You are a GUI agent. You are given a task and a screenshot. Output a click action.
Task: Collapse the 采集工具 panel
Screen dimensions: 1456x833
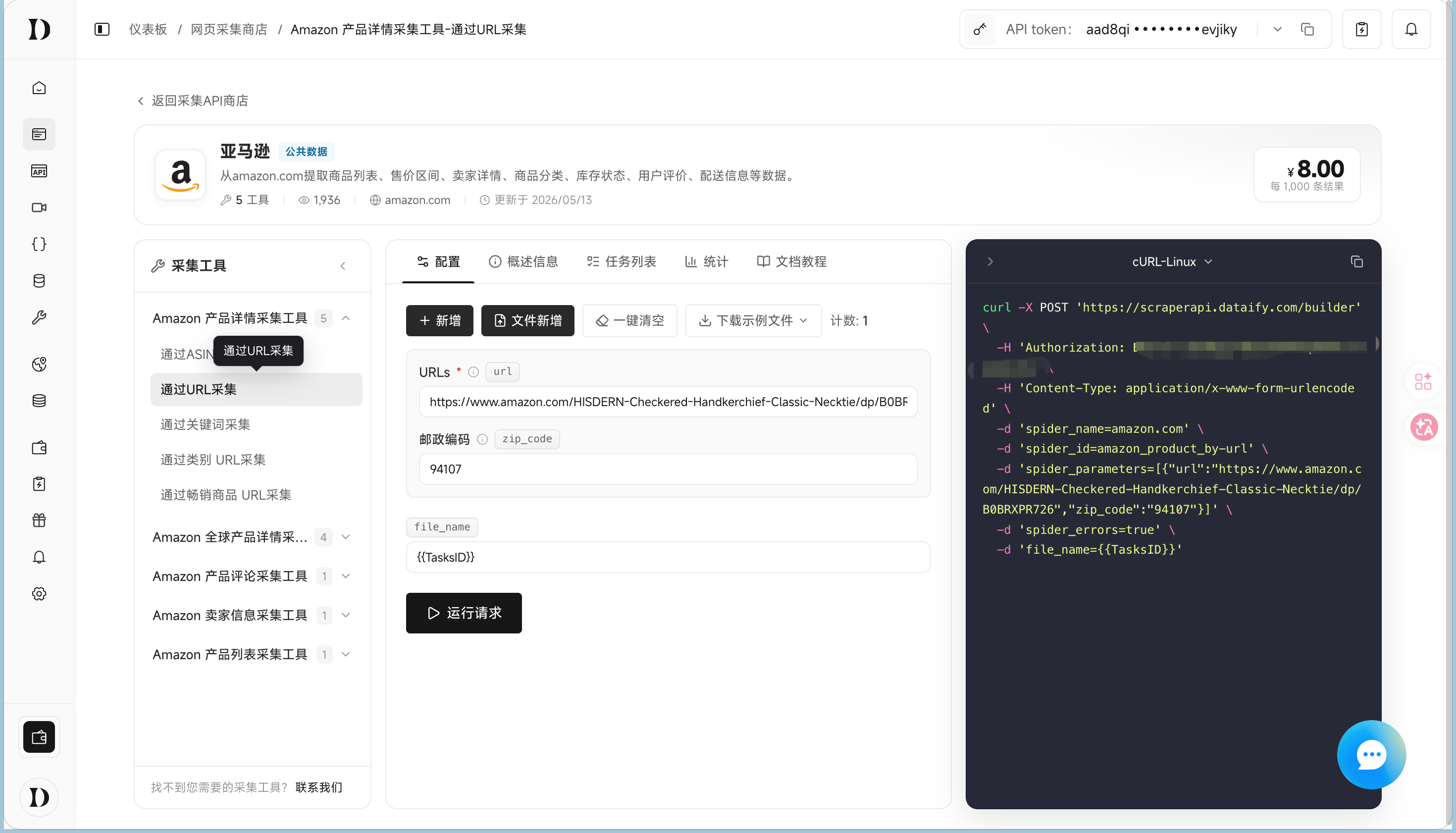pos(343,266)
